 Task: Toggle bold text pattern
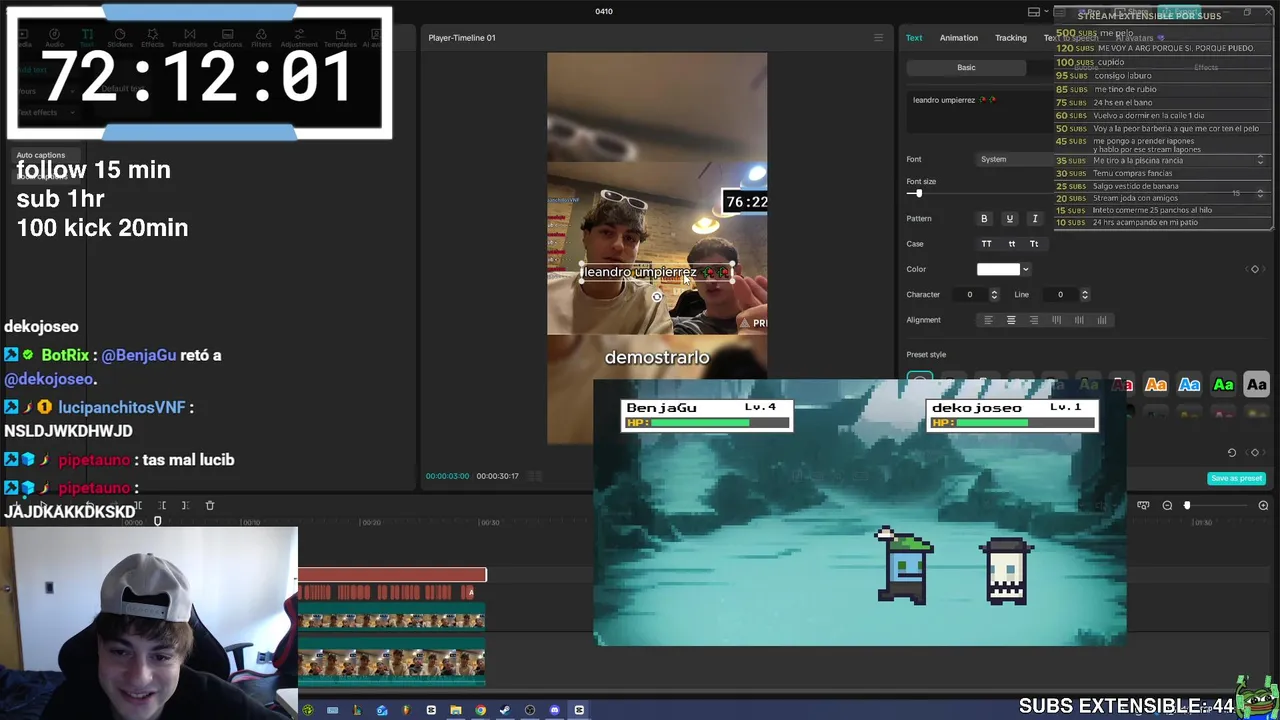[984, 219]
